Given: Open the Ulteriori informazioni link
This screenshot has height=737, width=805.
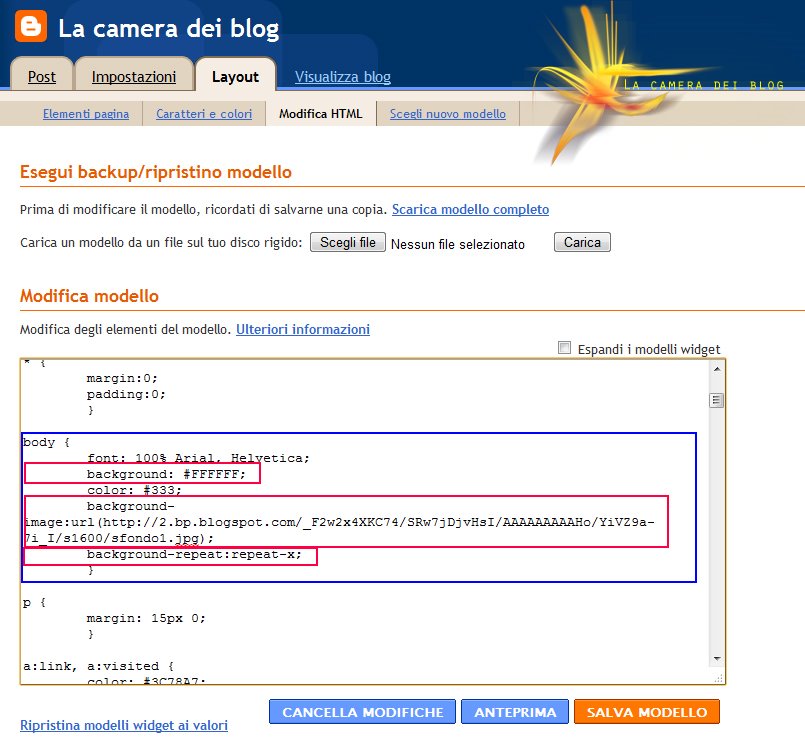Looking at the screenshot, I should pos(303,329).
